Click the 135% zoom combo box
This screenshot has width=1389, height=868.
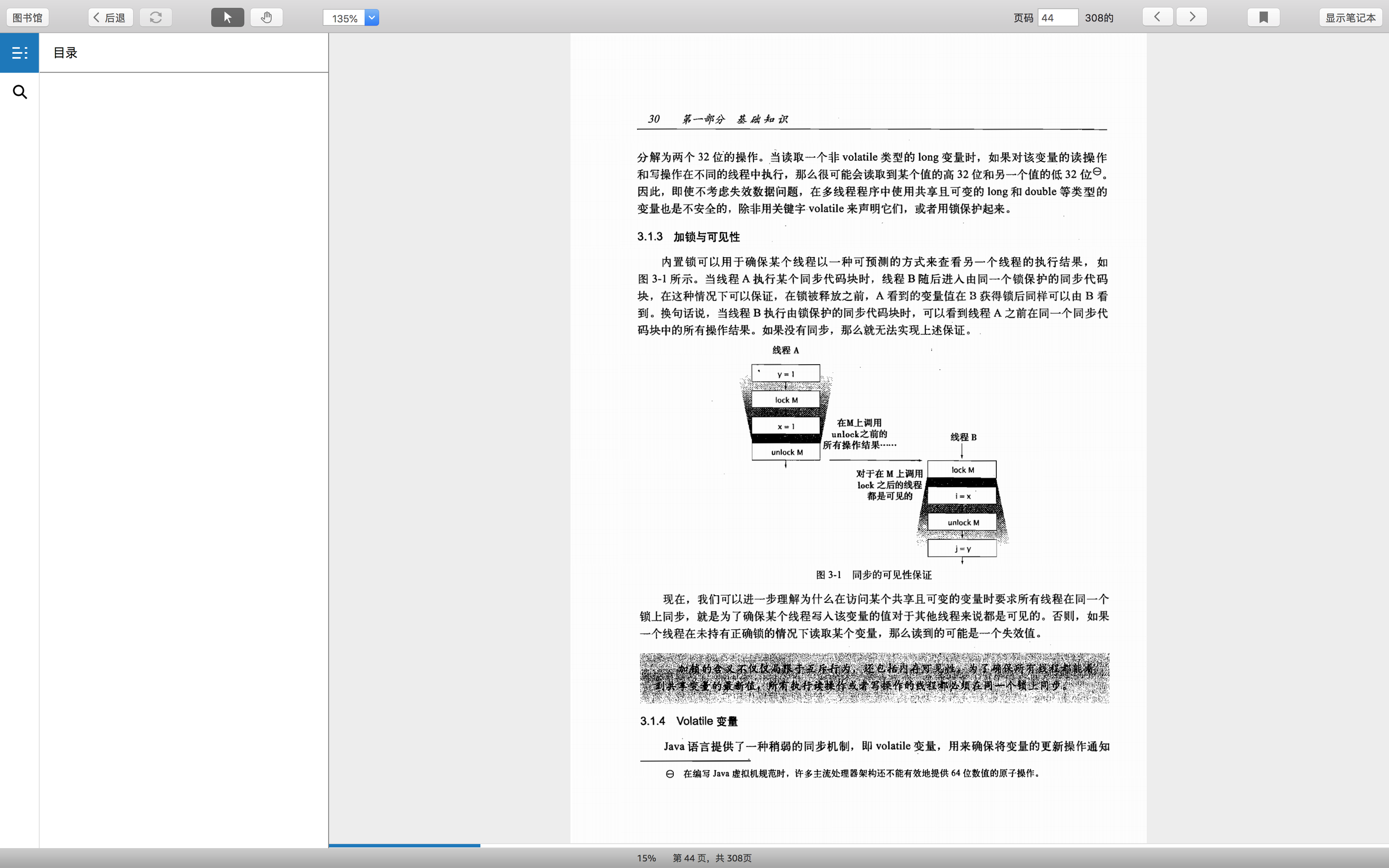pos(344,18)
